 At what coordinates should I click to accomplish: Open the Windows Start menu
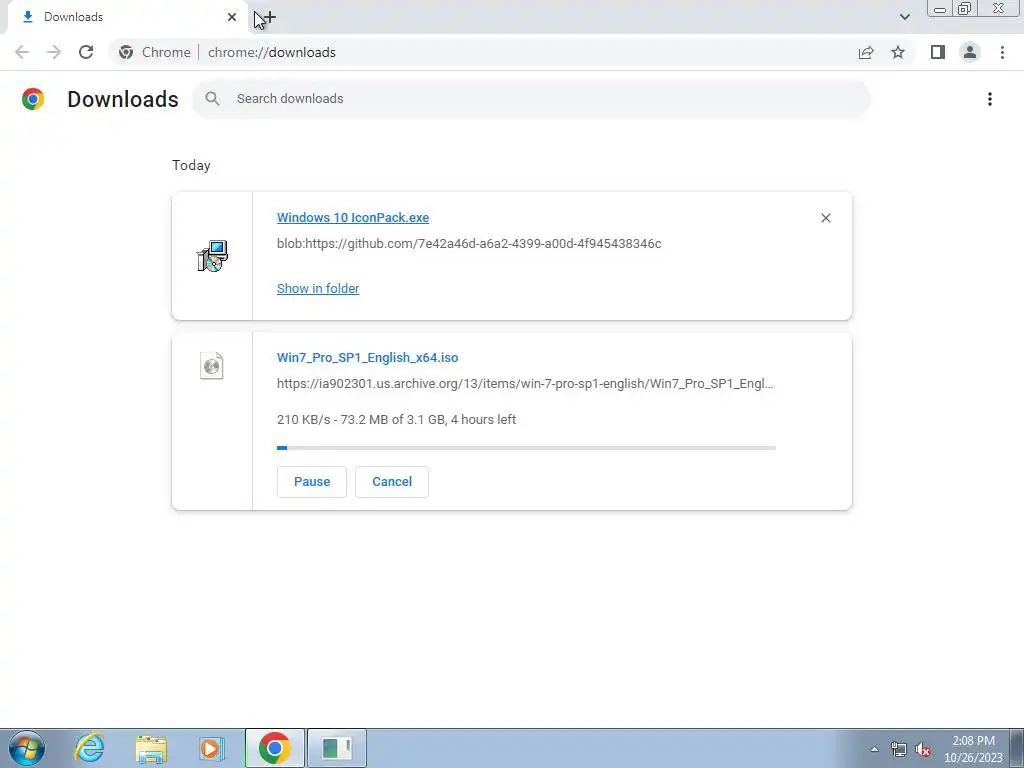pos(27,748)
